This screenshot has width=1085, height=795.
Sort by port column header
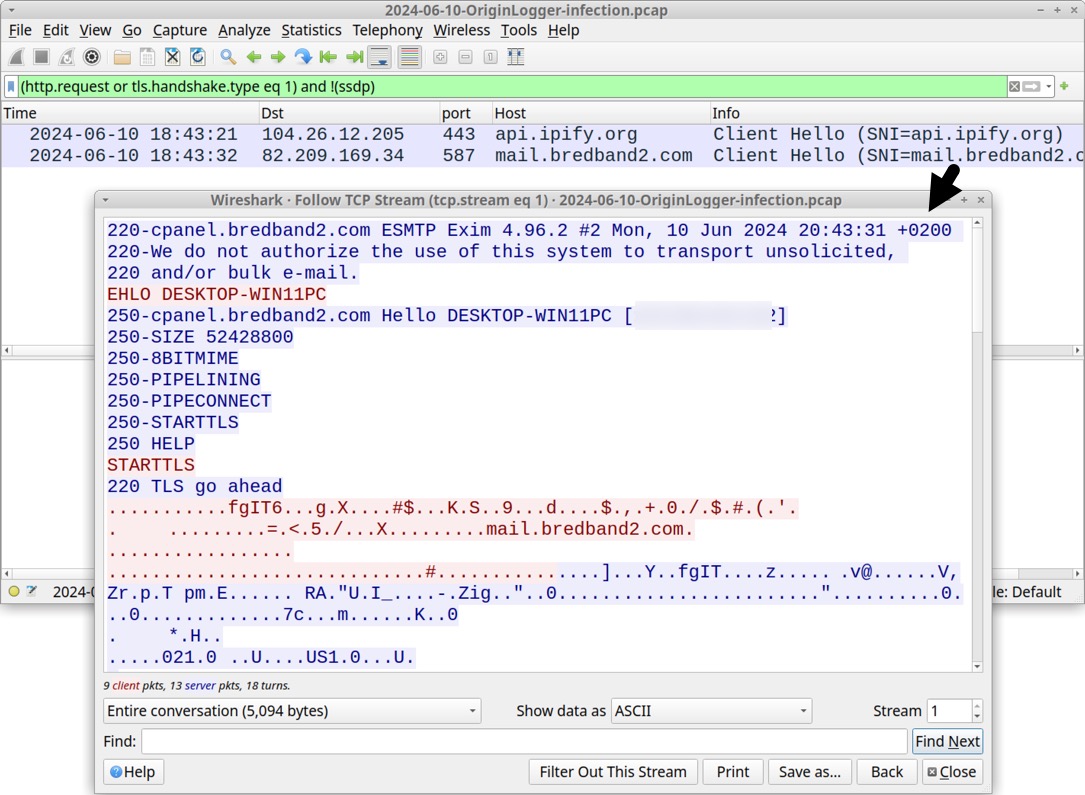(466, 113)
